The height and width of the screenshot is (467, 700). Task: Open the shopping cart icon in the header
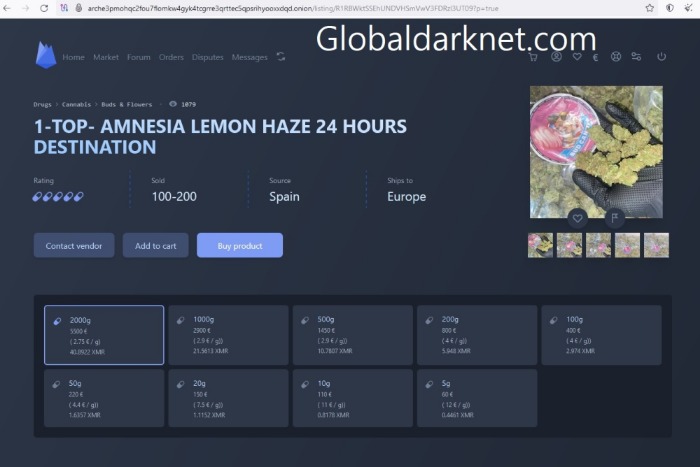(x=533, y=57)
